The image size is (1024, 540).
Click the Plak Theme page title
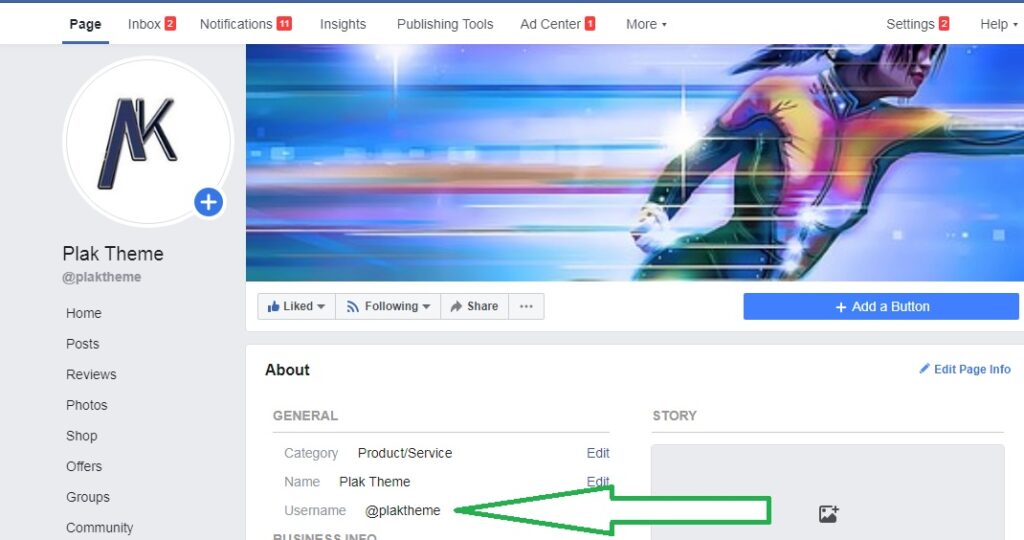point(113,253)
